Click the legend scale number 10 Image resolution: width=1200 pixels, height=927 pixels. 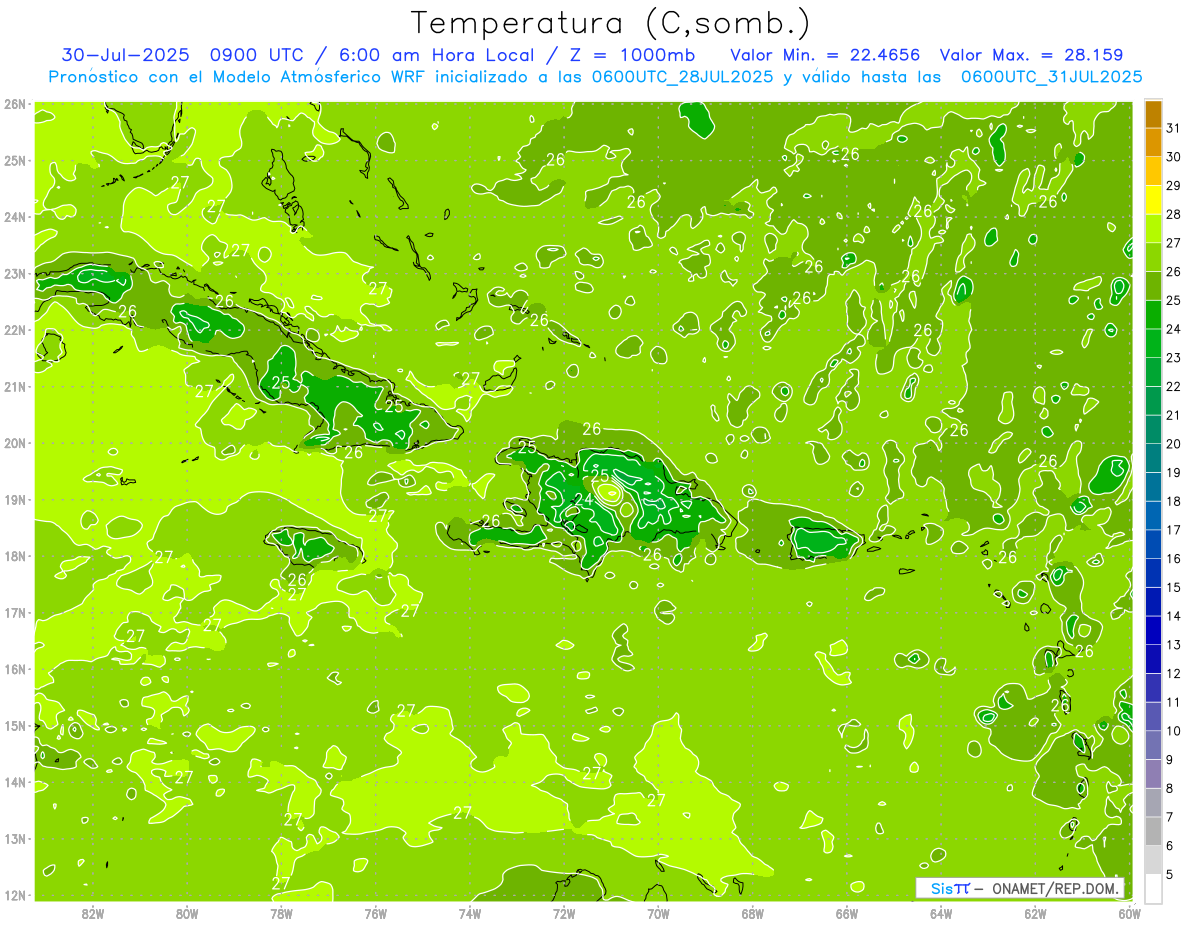1173,731
